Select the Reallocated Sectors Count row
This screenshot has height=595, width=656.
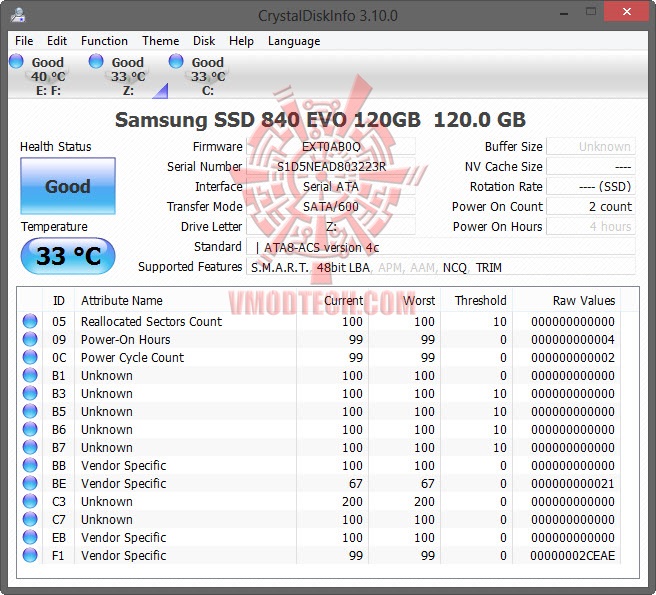coord(319,321)
